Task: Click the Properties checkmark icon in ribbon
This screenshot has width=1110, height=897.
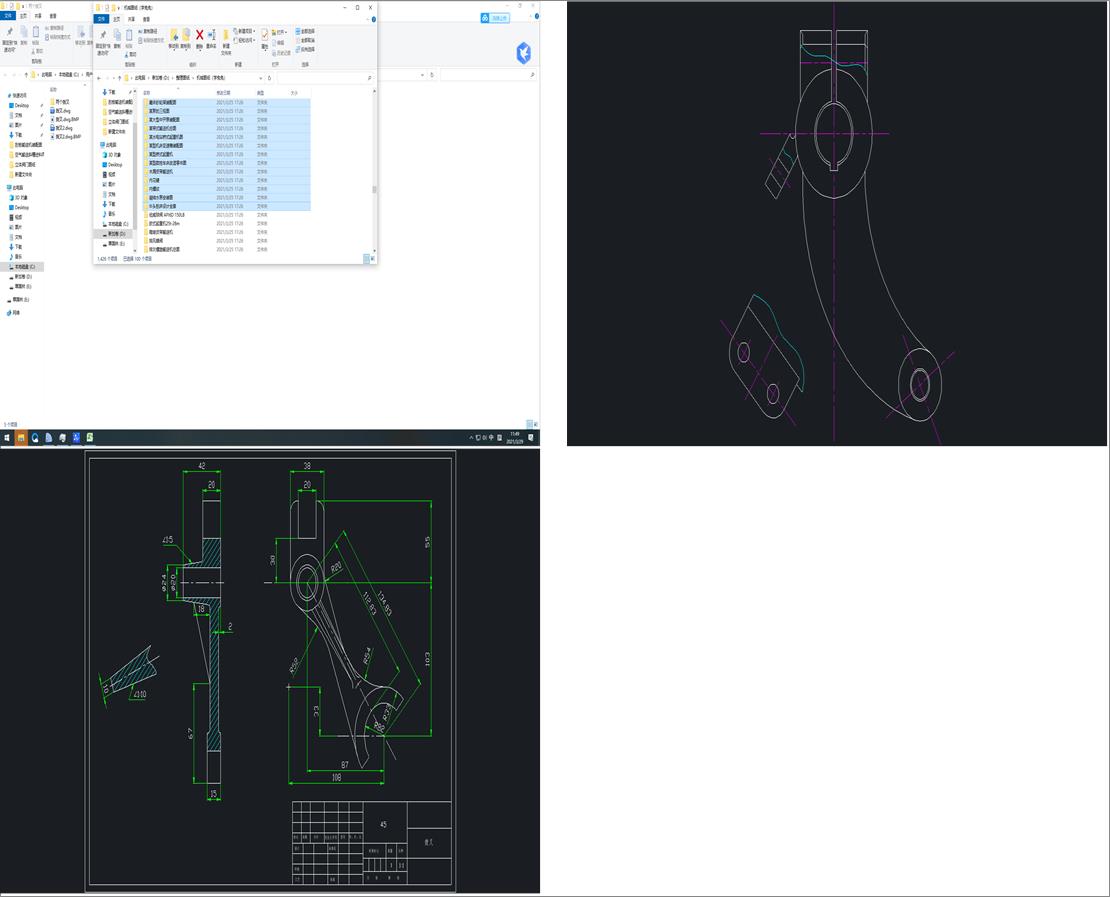Action: 265,36
